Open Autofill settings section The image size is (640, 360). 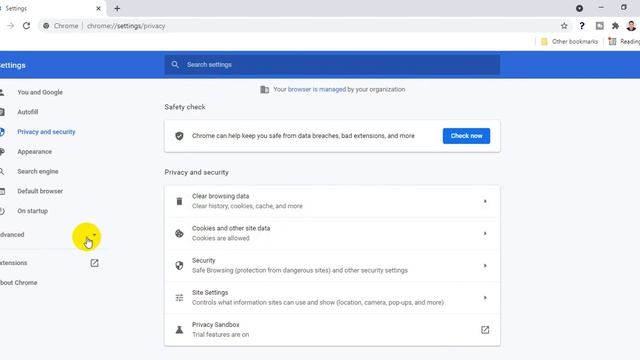pyautogui.click(x=28, y=112)
